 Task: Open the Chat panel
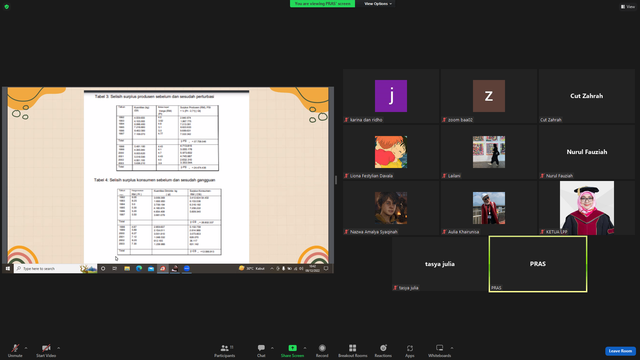tap(261, 351)
